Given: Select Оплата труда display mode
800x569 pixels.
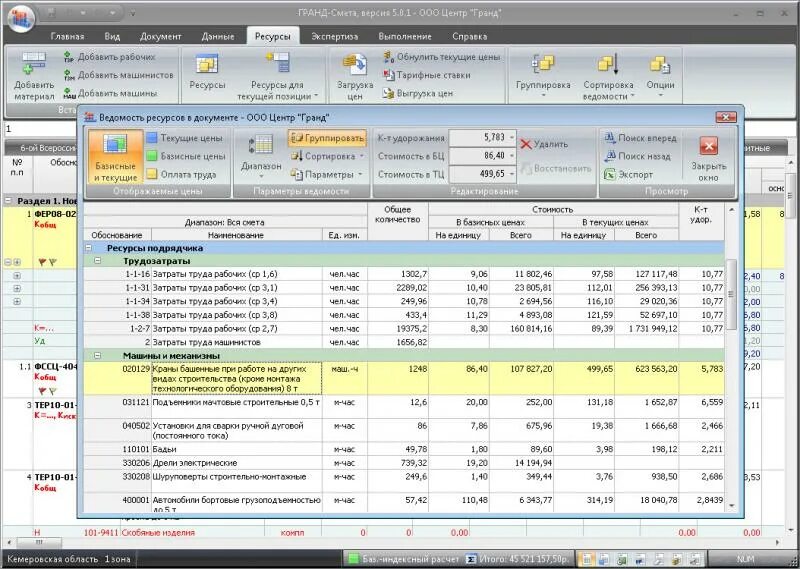Looking at the screenshot, I should tap(182, 175).
